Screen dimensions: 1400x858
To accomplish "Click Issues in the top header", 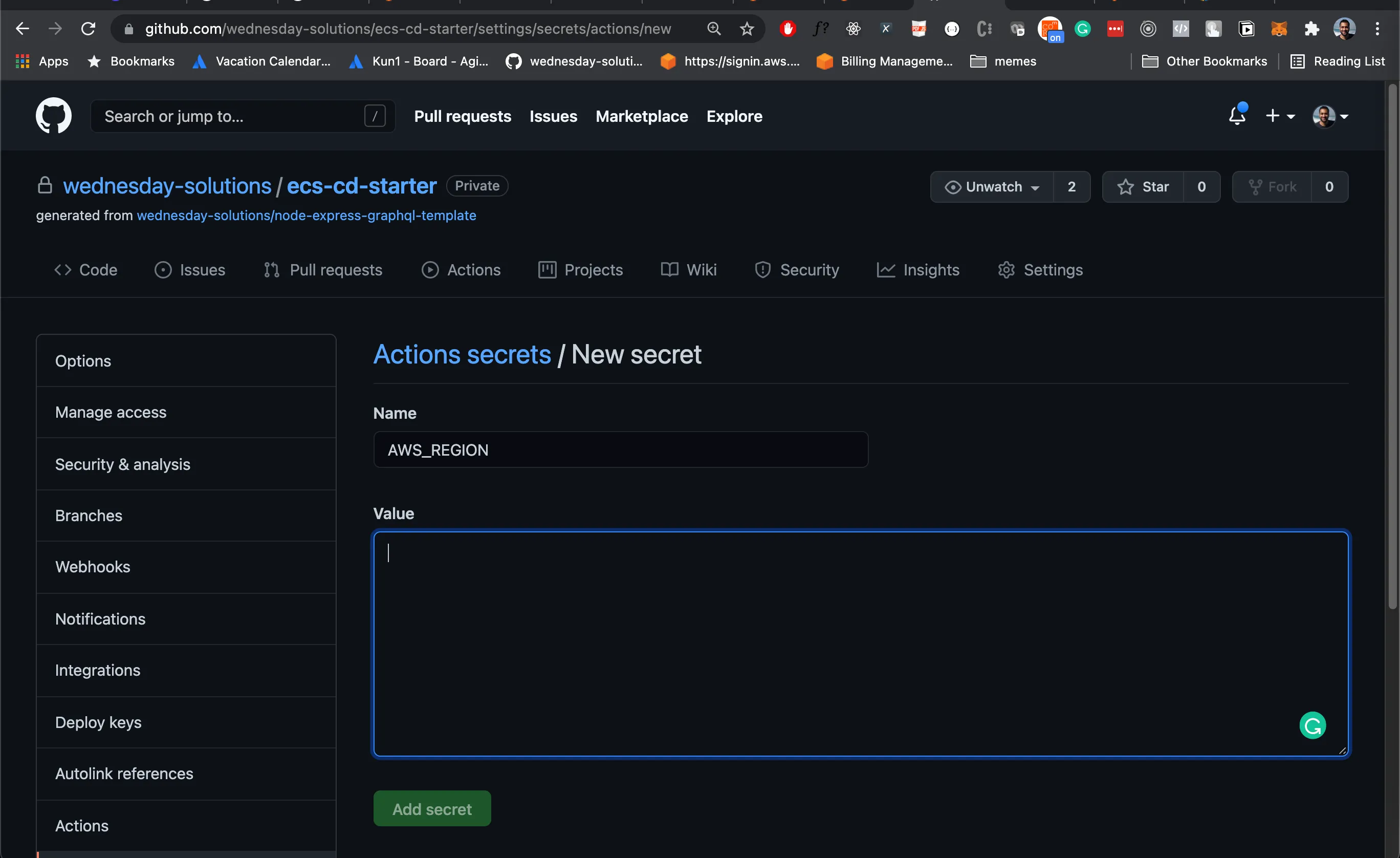I will click(x=553, y=116).
